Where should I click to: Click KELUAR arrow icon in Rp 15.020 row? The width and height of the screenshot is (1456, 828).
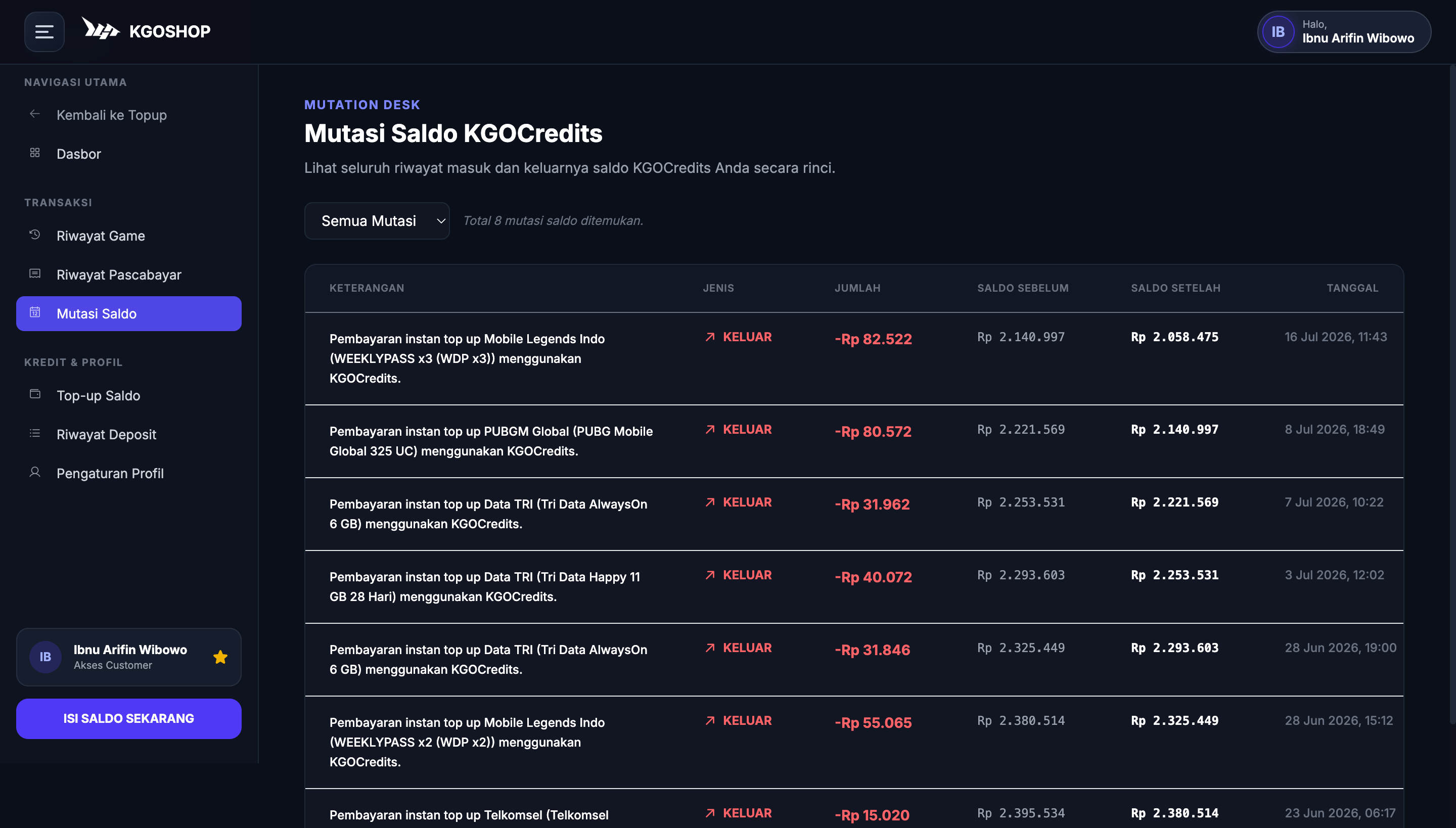click(710, 814)
